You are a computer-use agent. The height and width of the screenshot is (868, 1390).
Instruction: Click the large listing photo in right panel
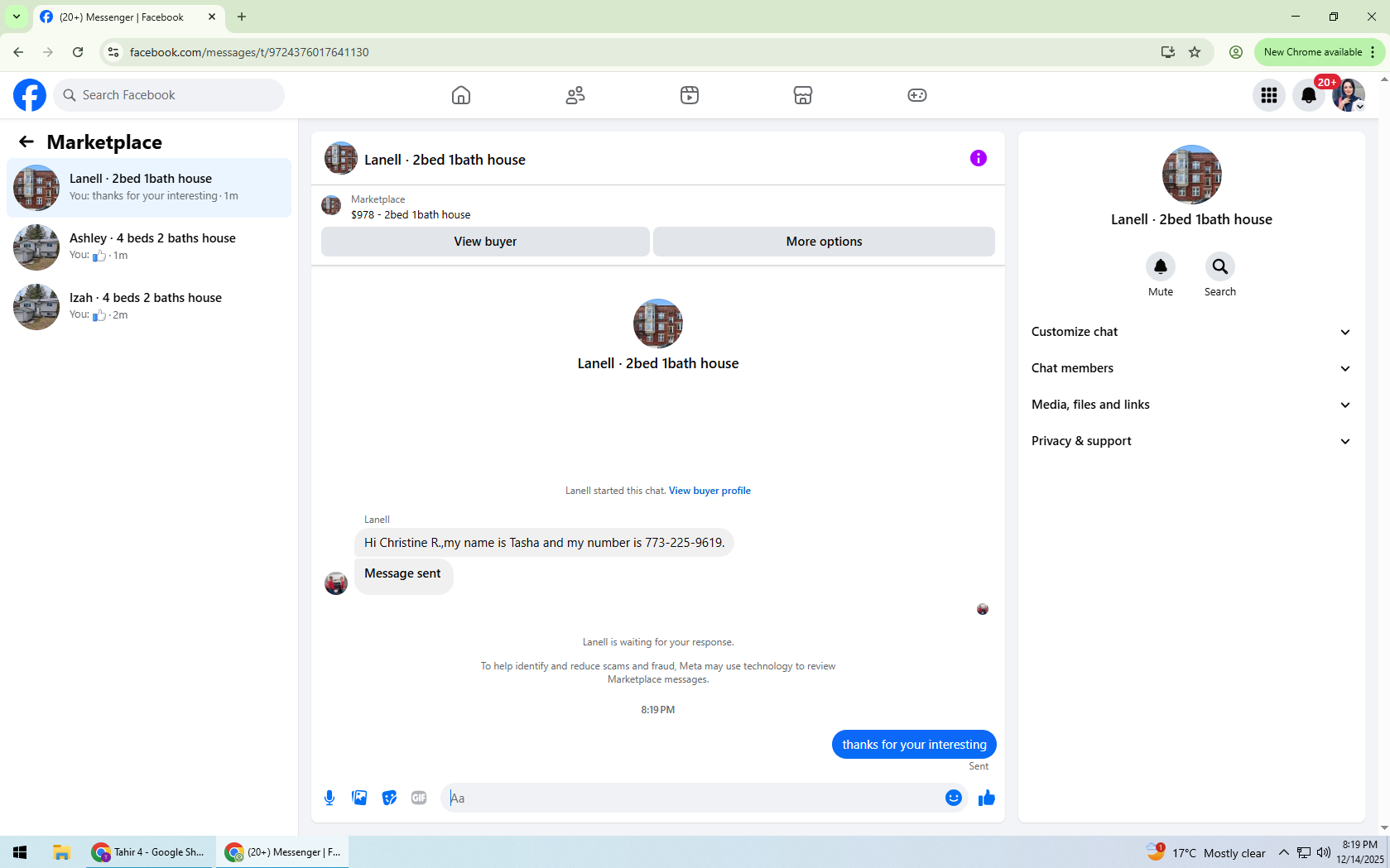click(x=1191, y=175)
